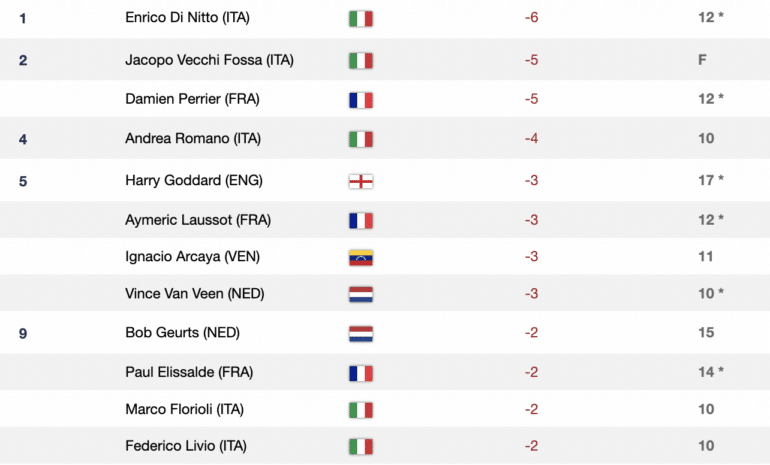Click the Italian flag next to Federico Livio
Screen dimensions: 770x465
click(360, 446)
